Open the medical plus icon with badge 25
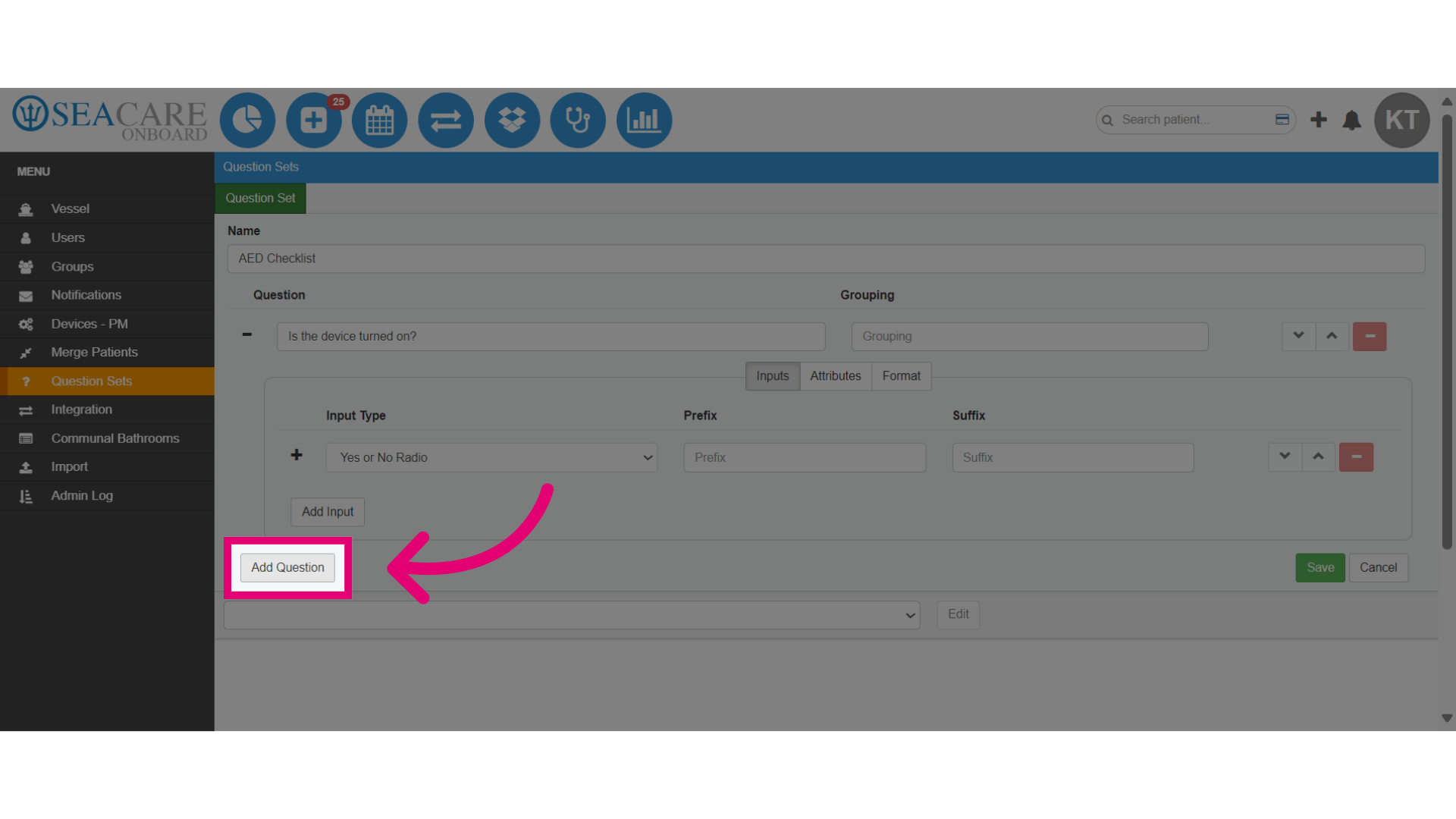This screenshot has width=1456, height=819. click(x=314, y=120)
